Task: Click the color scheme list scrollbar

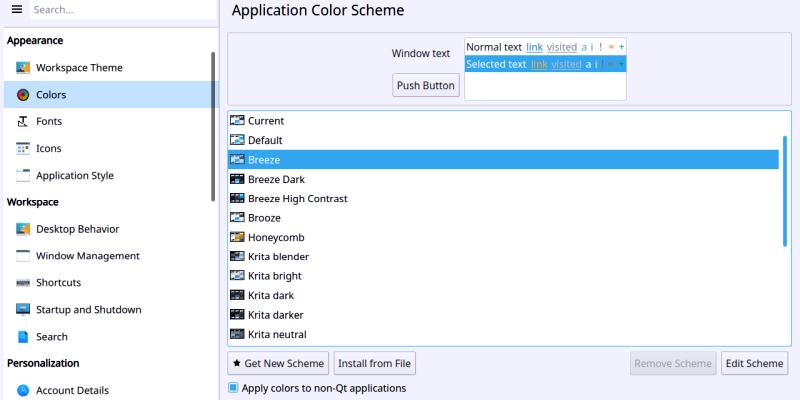Action: [785, 190]
